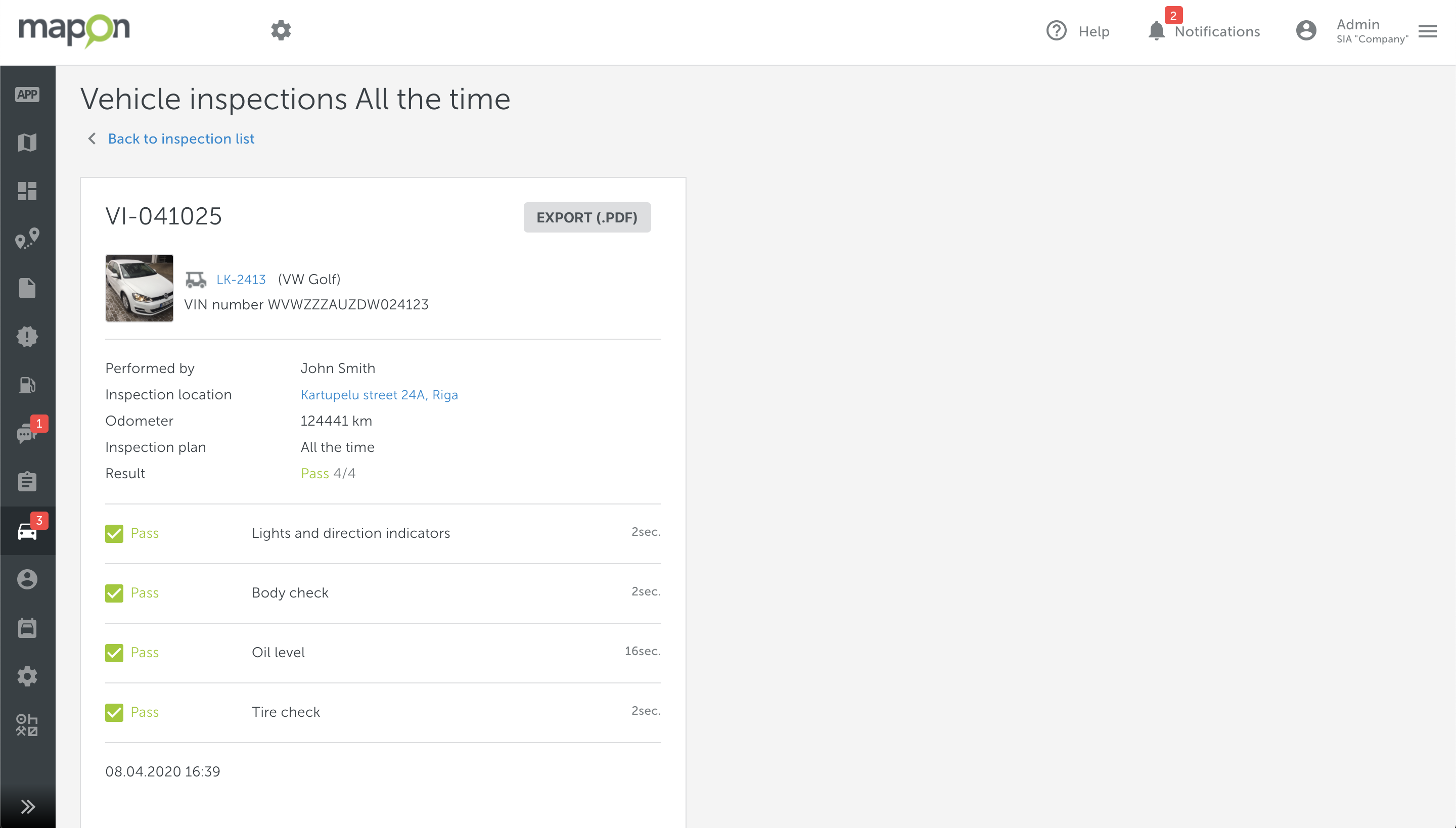Toggle Pass checkbox for Tire check
Screen dimensions: 1456x828
(x=114, y=712)
